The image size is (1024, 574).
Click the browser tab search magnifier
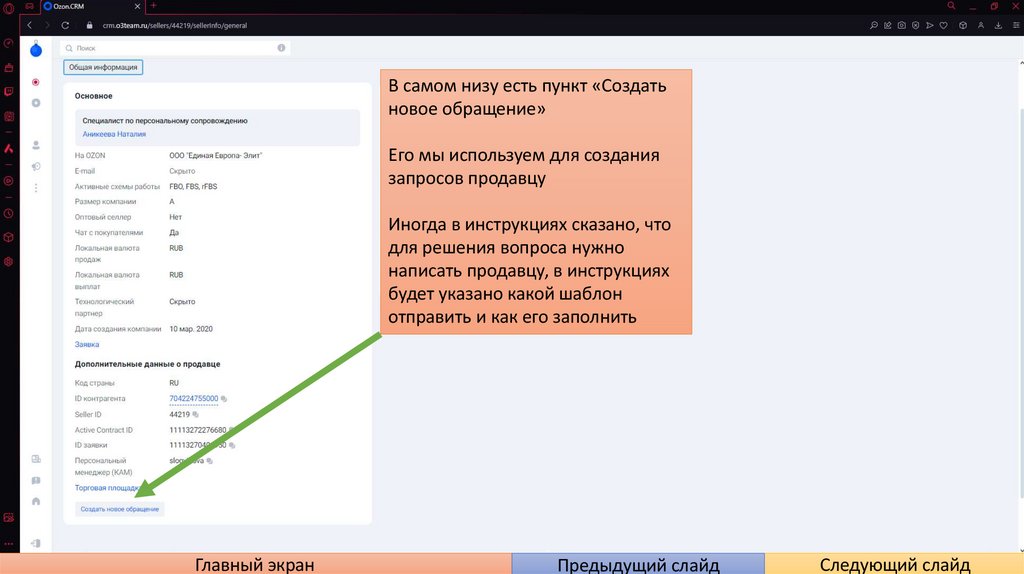(x=952, y=6)
